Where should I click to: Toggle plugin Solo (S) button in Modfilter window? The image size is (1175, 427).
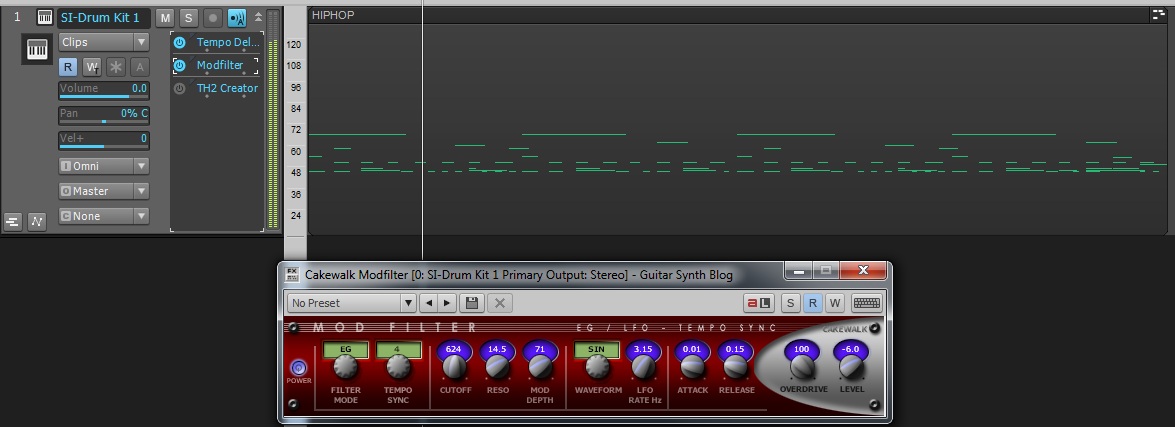pos(790,303)
